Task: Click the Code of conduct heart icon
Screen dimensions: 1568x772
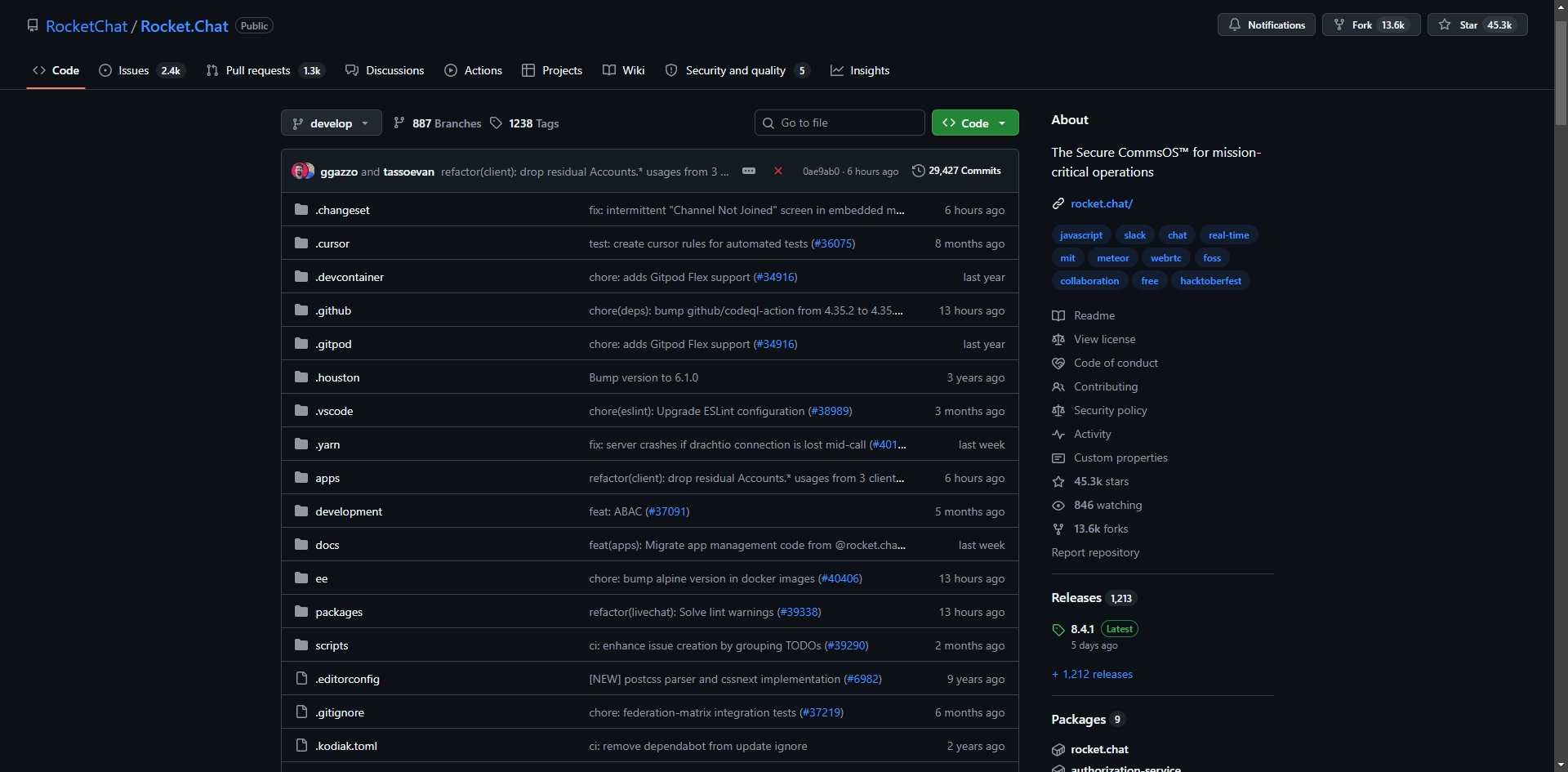Action: (1058, 363)
